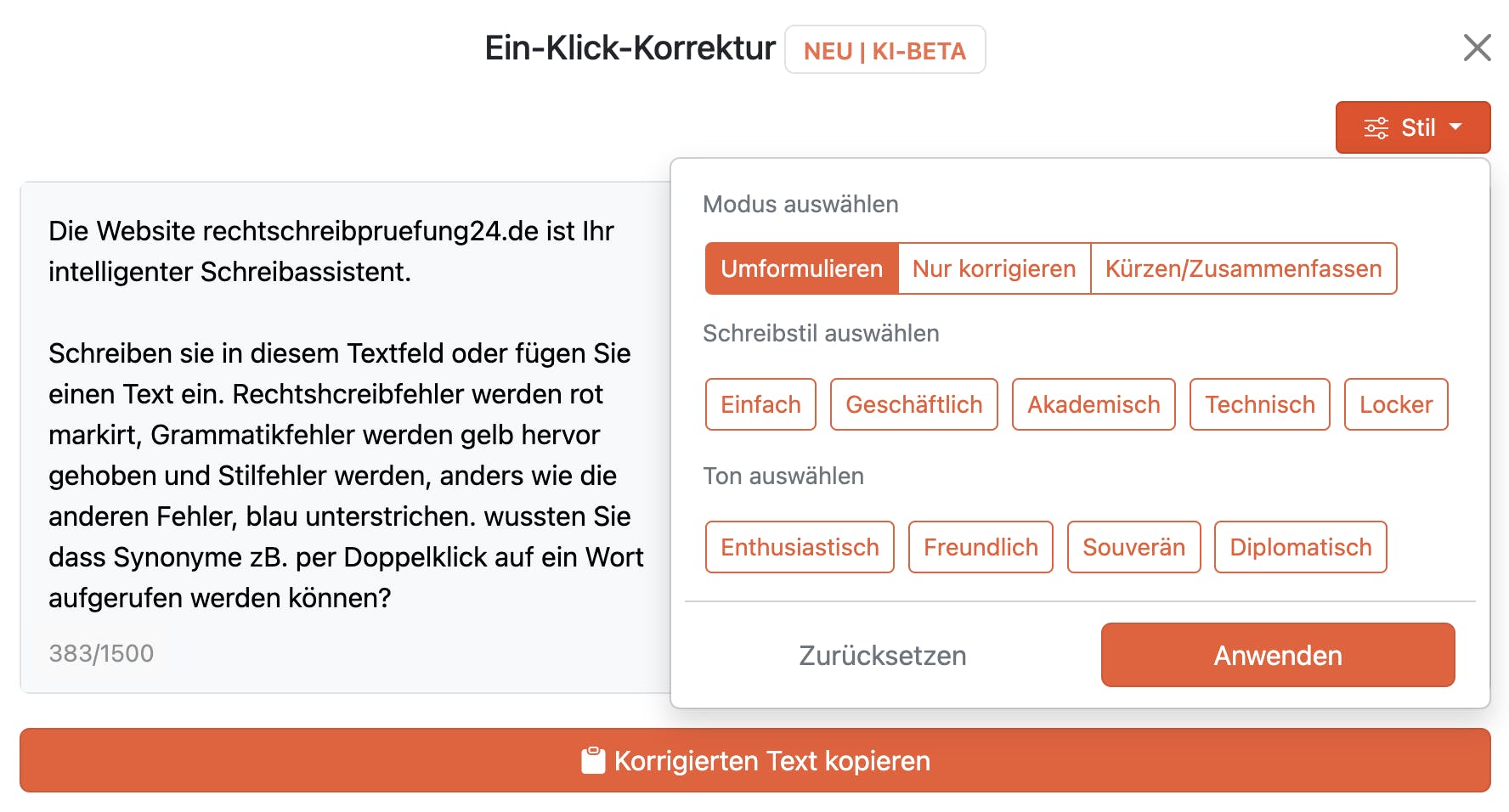The width and height of the screenshot is (1509, 812).
Task: Click inside the text field with the sample text
Action: [340, 416]
